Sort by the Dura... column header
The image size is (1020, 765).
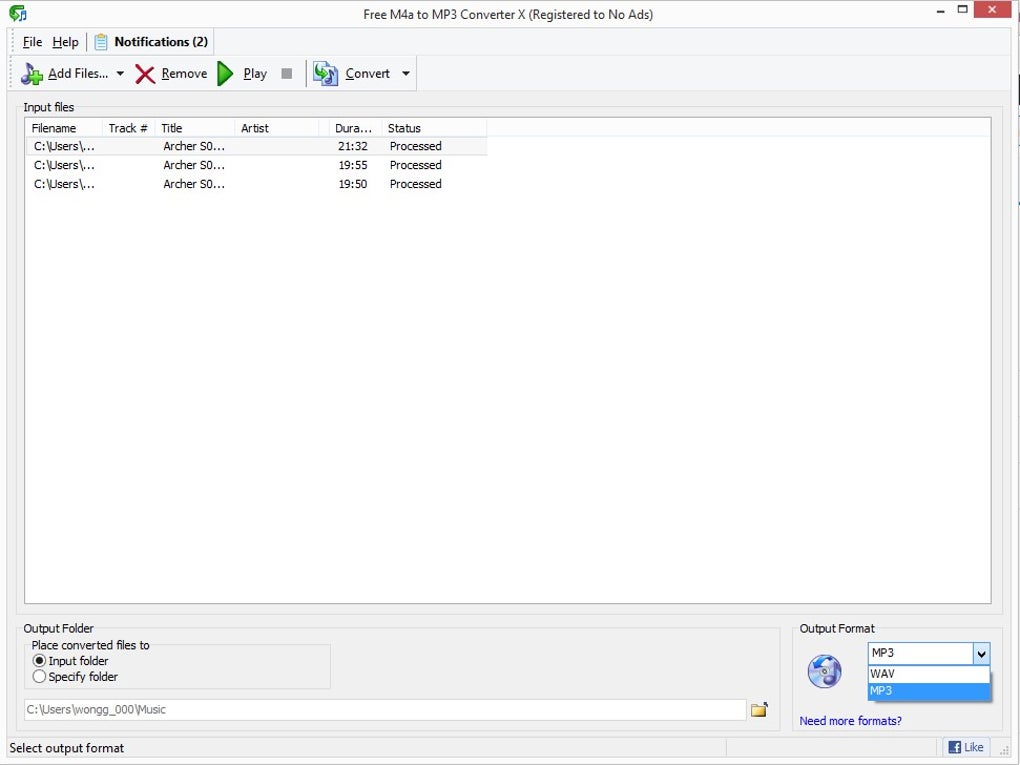353,128
